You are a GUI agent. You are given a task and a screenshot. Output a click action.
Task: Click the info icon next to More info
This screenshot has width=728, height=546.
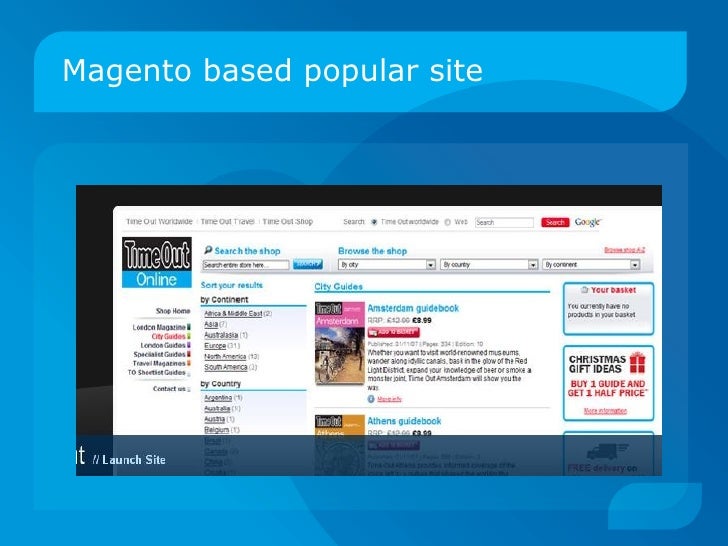[x=371, y=399]
